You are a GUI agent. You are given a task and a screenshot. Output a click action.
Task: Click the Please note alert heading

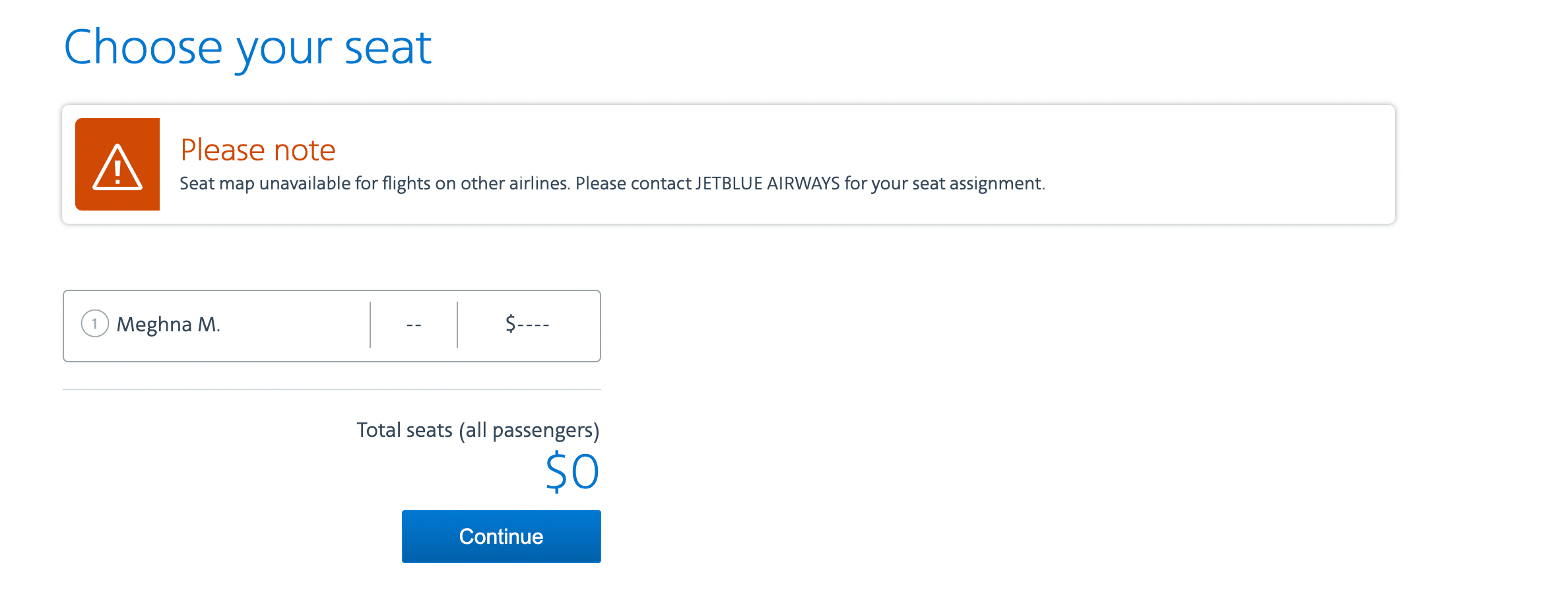[x=258, y=150]
